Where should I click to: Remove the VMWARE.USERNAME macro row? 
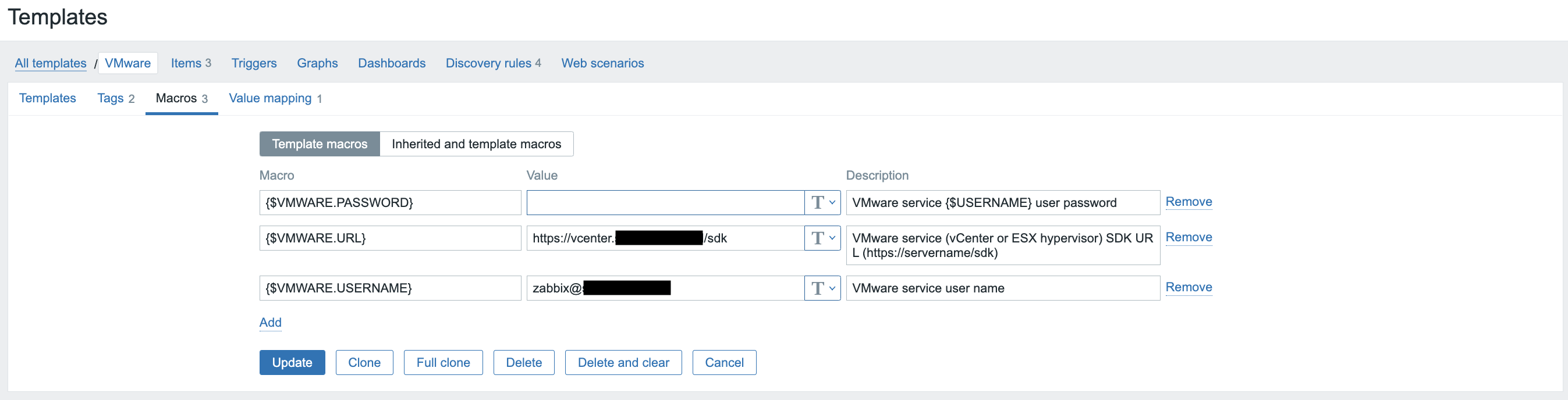(x=1187, y=287)
